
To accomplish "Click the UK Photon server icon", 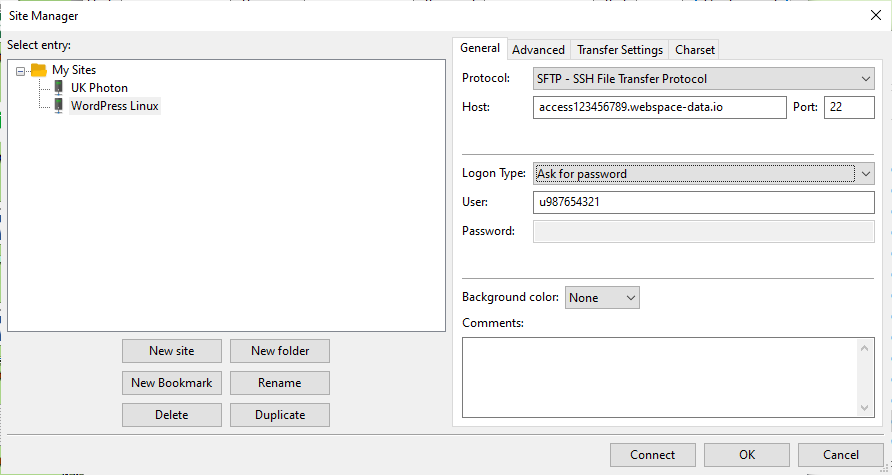I will 59,88.
